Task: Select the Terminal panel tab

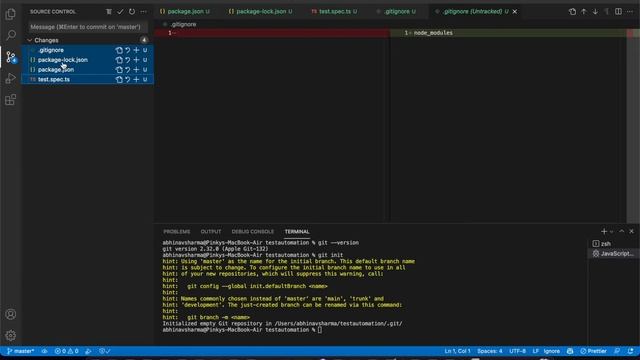Action: click(x=297, y=231)
